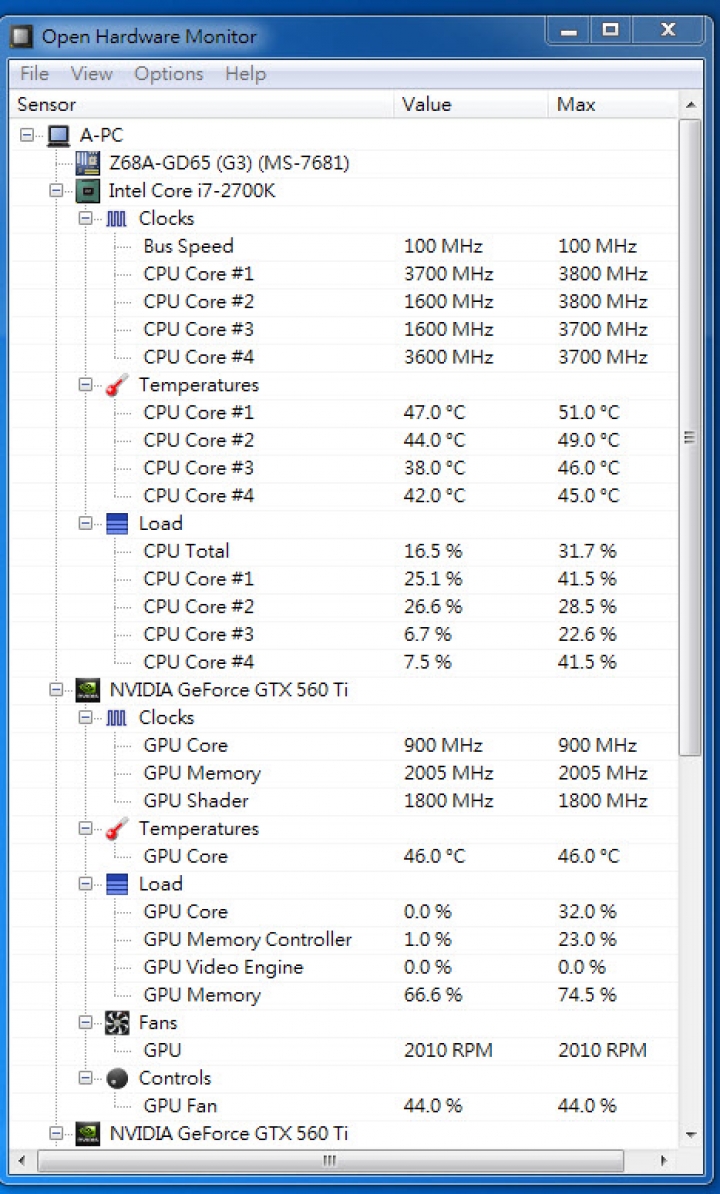Open the View menu

[x=91, y=74]
